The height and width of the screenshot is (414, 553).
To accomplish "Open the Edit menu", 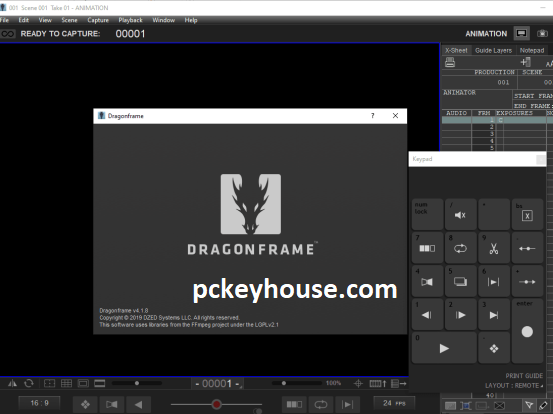I will (x=24, y=20).
